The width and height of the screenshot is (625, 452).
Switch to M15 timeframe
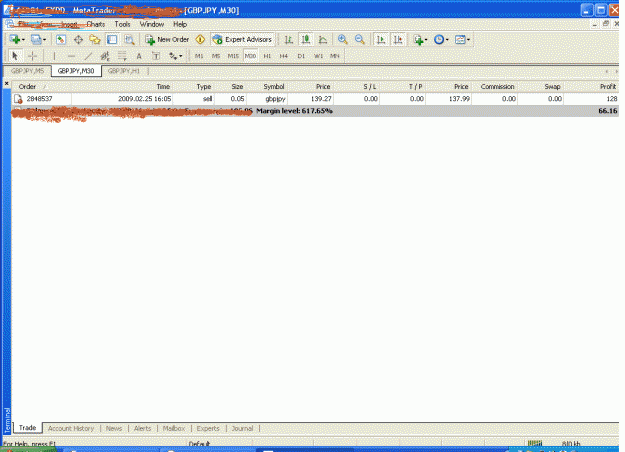pos(233,56)
